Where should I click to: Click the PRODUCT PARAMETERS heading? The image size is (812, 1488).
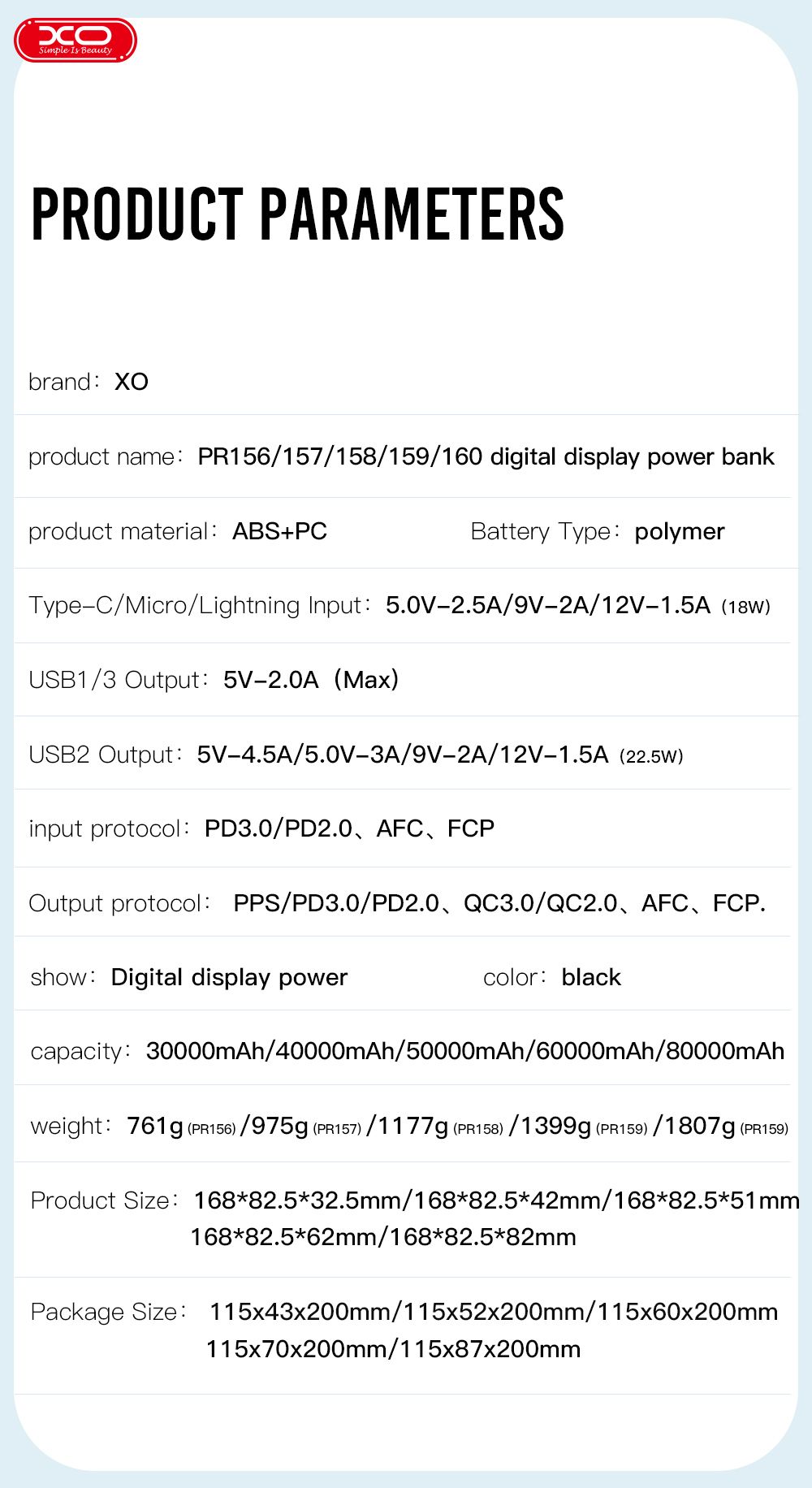pos(297,214)
